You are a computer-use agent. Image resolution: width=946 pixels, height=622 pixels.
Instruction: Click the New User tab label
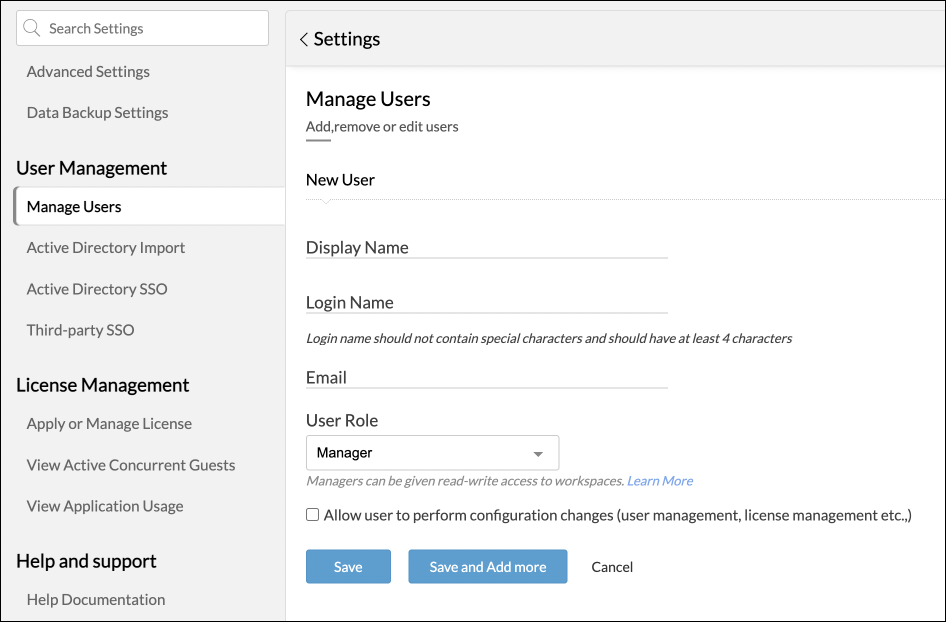point(340,180)
